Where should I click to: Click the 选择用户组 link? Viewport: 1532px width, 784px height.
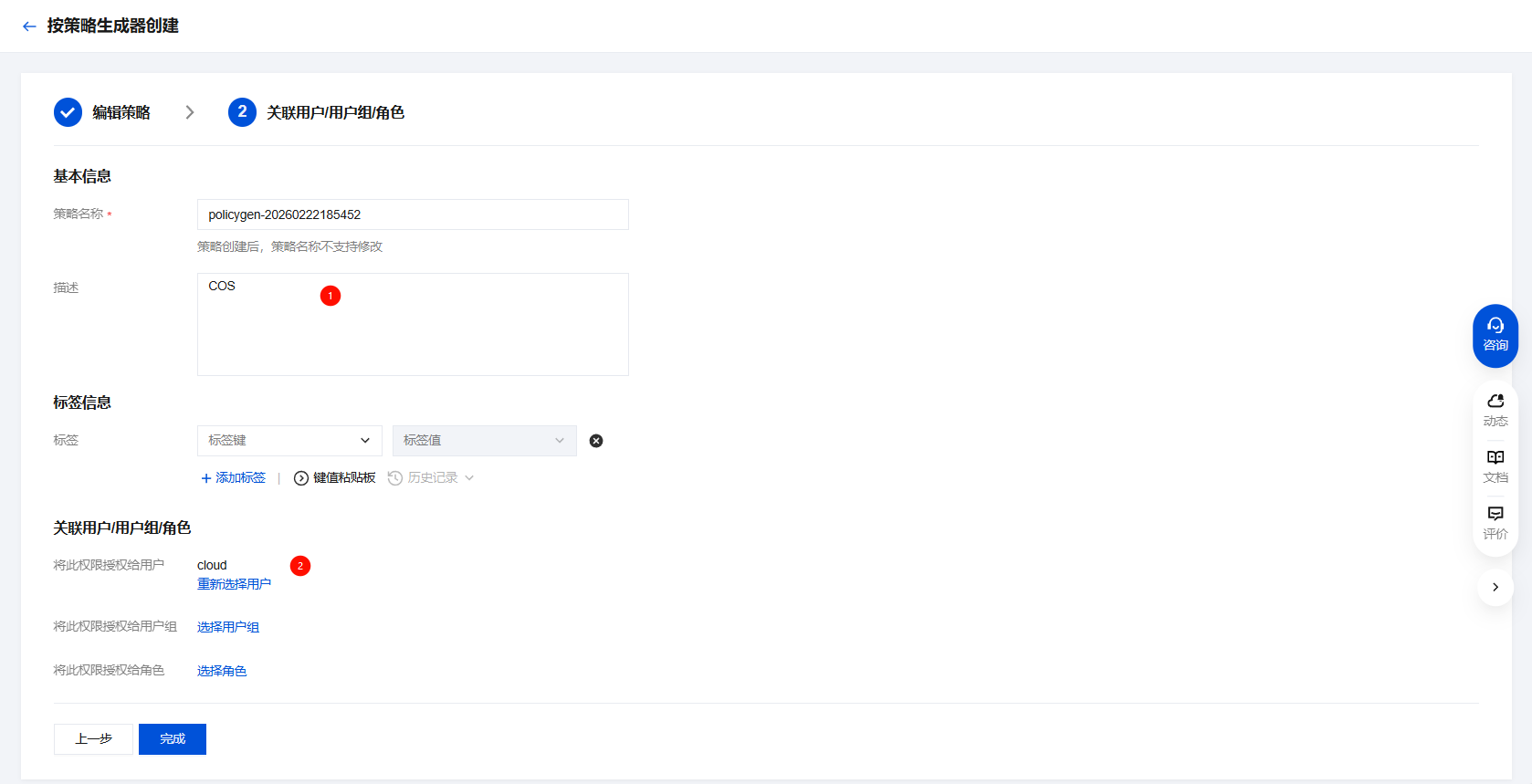tap(228, 627)
